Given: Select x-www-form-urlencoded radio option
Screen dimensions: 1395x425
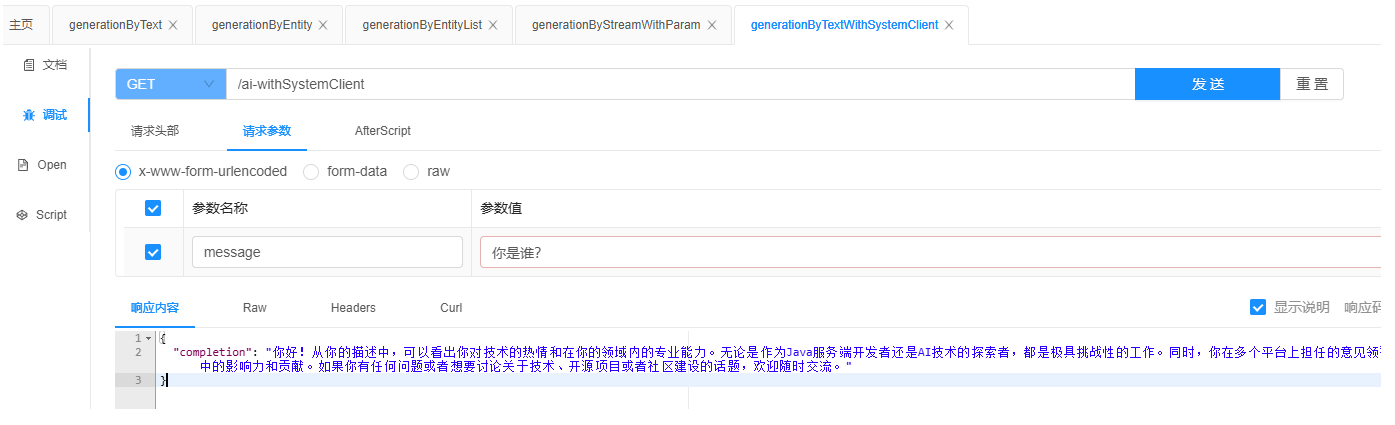Looking at the screenshot, I should pyautogui.click(x=124, y=172).
